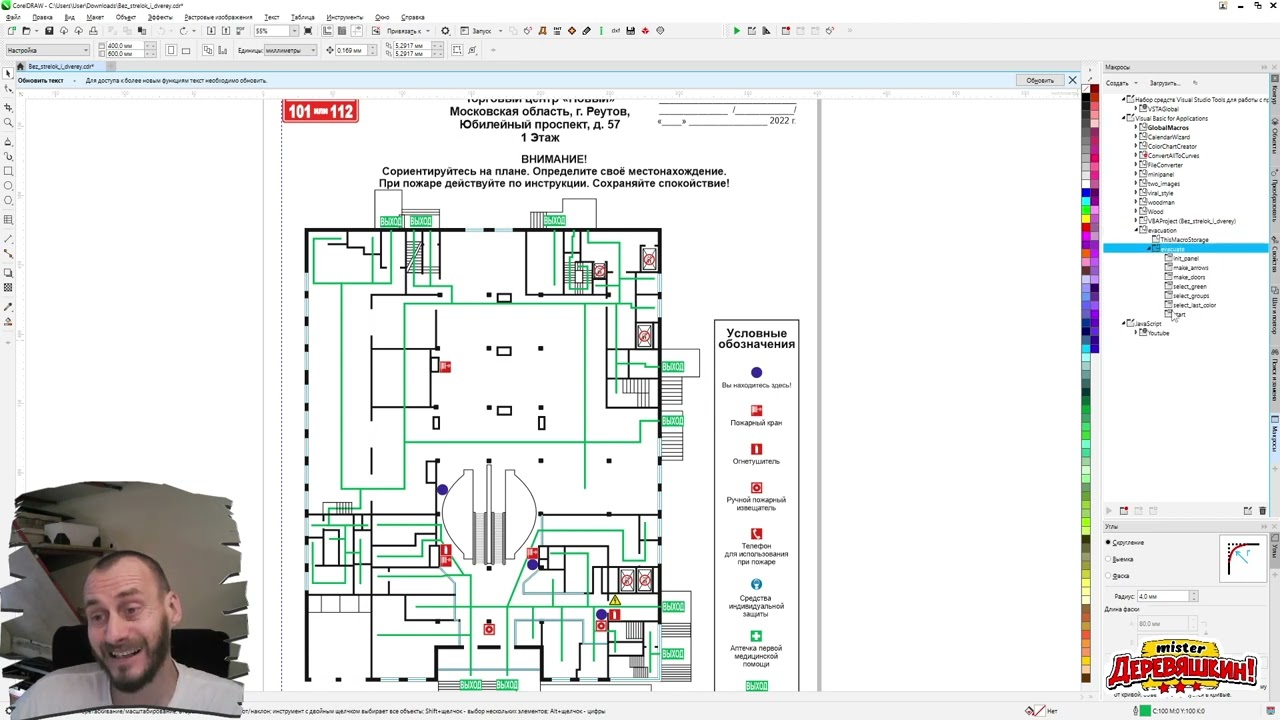Image resolution: width=1280 pixels, height=720 pixels.
Task: Open the Справка menu
Action: click(412, 17)
